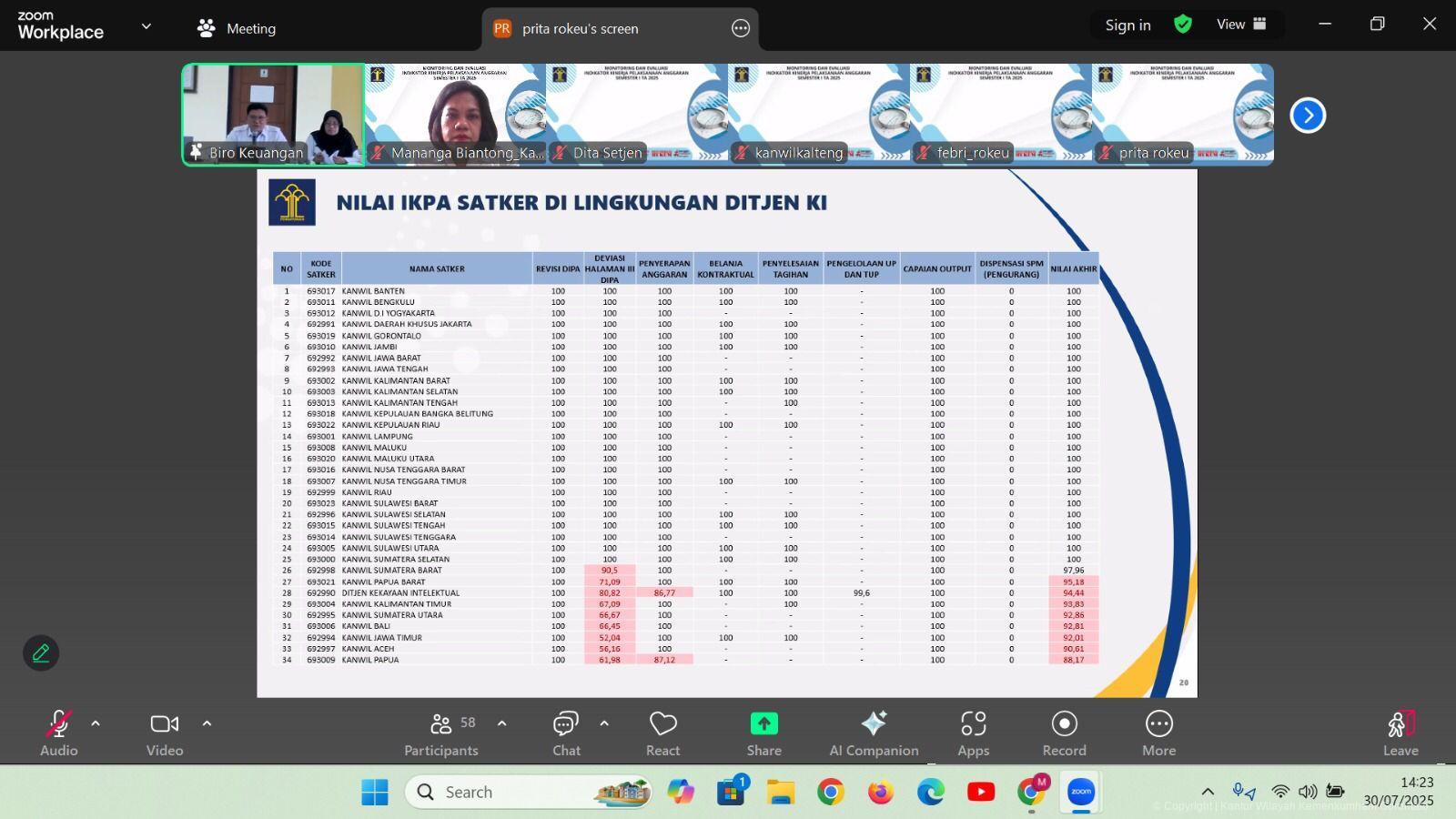Open the Participants panel
The image size is (1456, 819).
[x=441, y=732]
